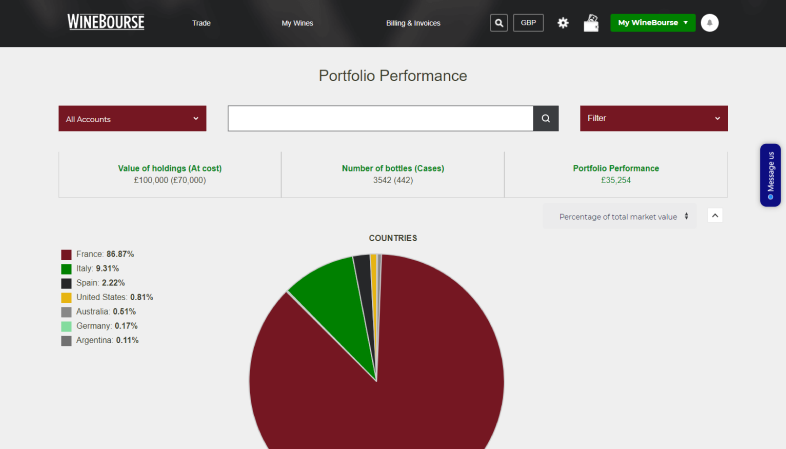786x449 pixels.
Task: Click the magnifier button beside search field
Action: (x=546, y=118)
